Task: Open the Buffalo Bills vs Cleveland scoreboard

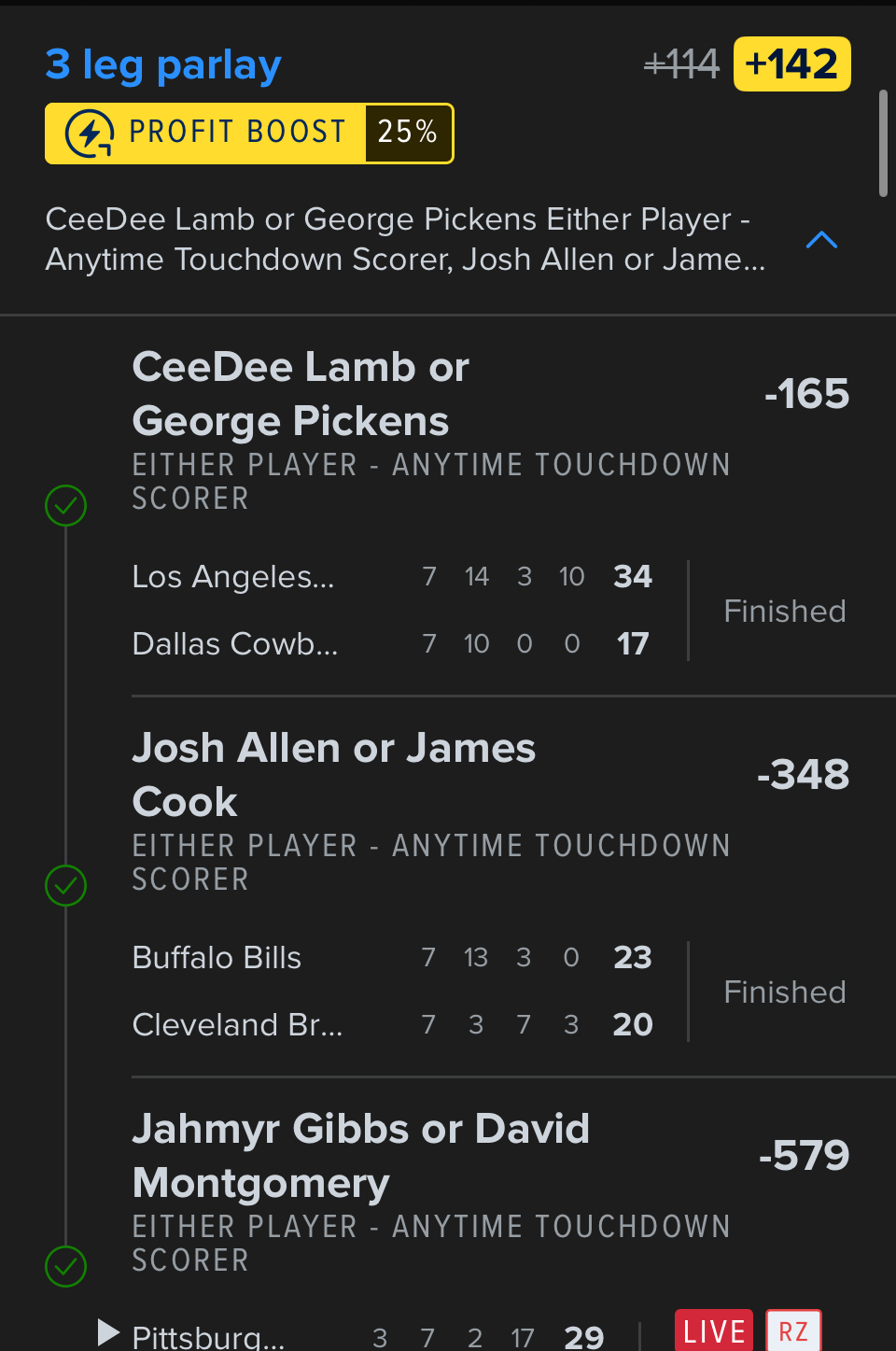Action: tap(392, 991)
